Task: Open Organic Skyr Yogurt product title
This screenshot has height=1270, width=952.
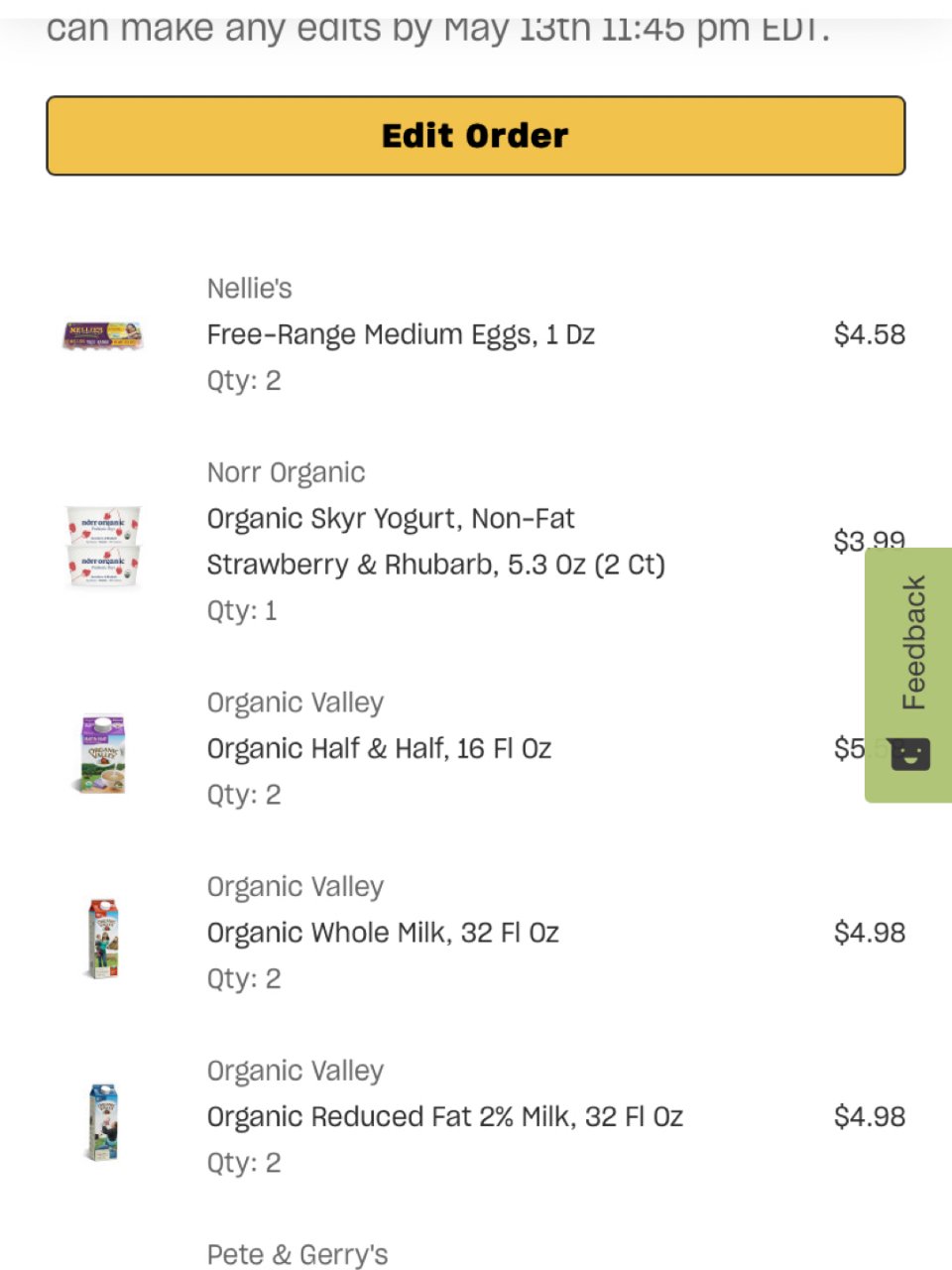Action: pos(435,542)
